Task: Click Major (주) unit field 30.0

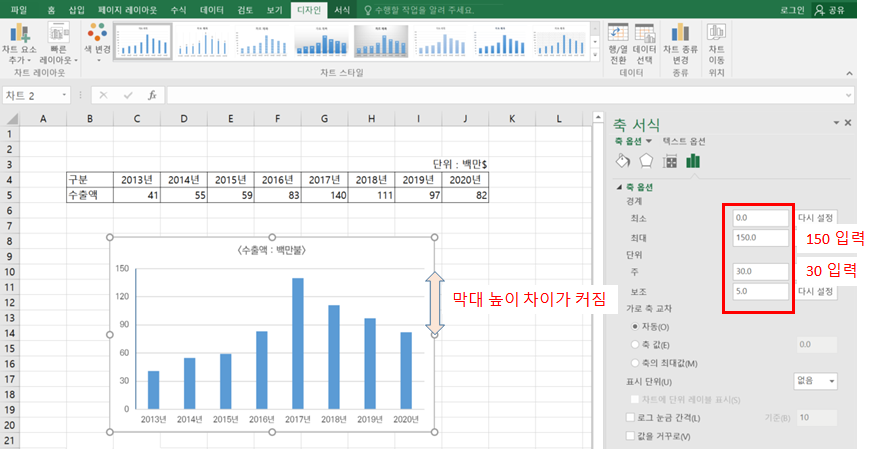Action: pos(761,271)
